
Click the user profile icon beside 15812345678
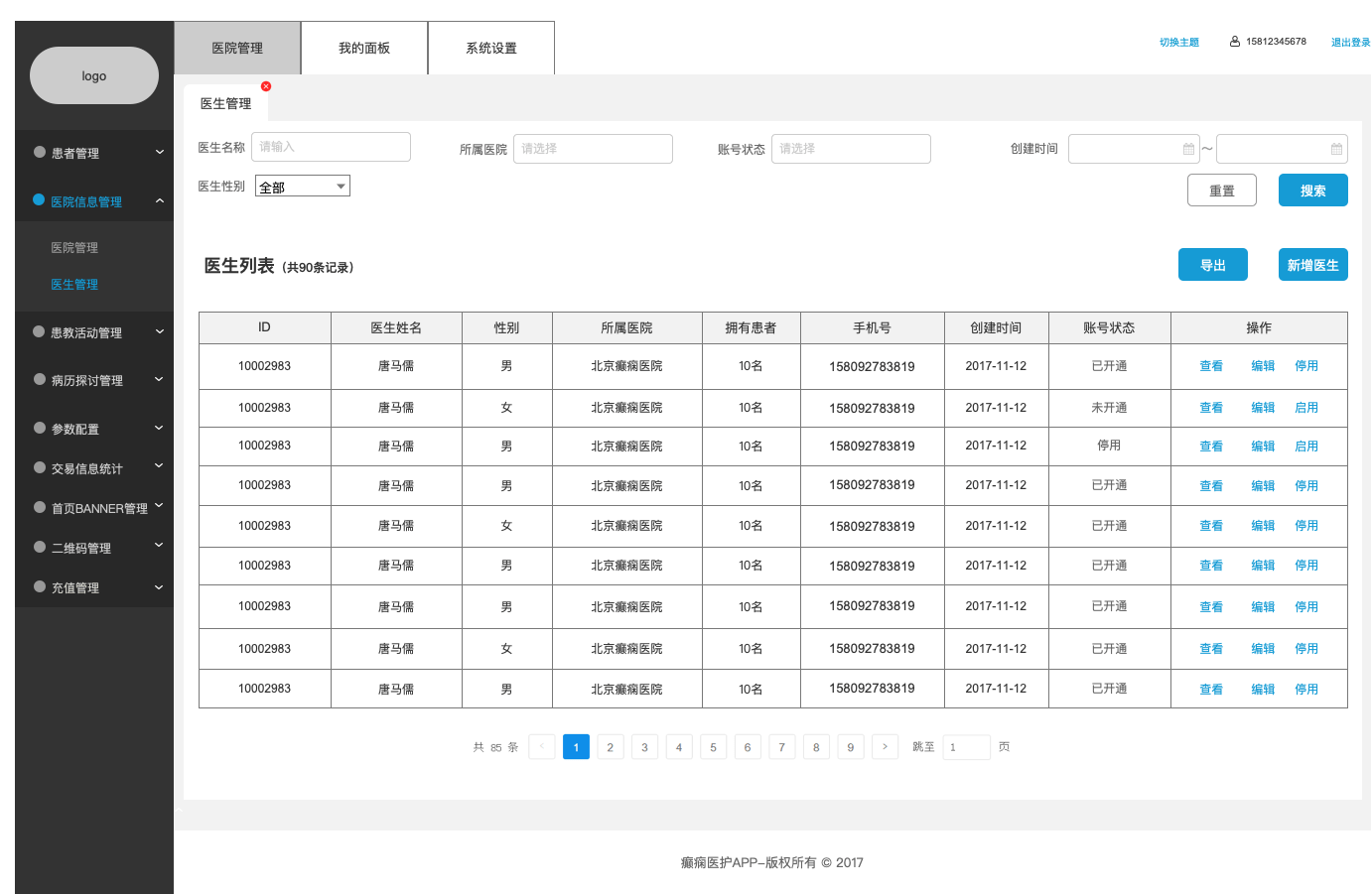pyautogui.click(x=1235, y=42)
